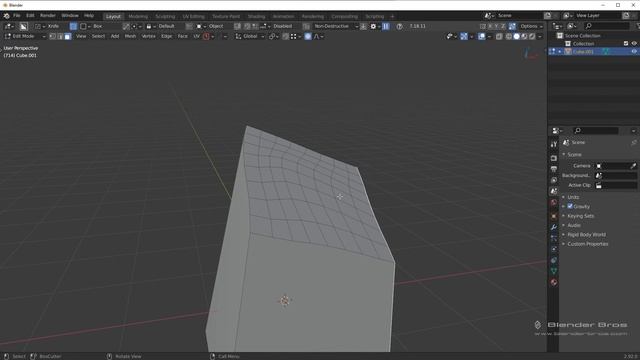Expand the Units panel
640x360 pixels.
tap(573, 197)
